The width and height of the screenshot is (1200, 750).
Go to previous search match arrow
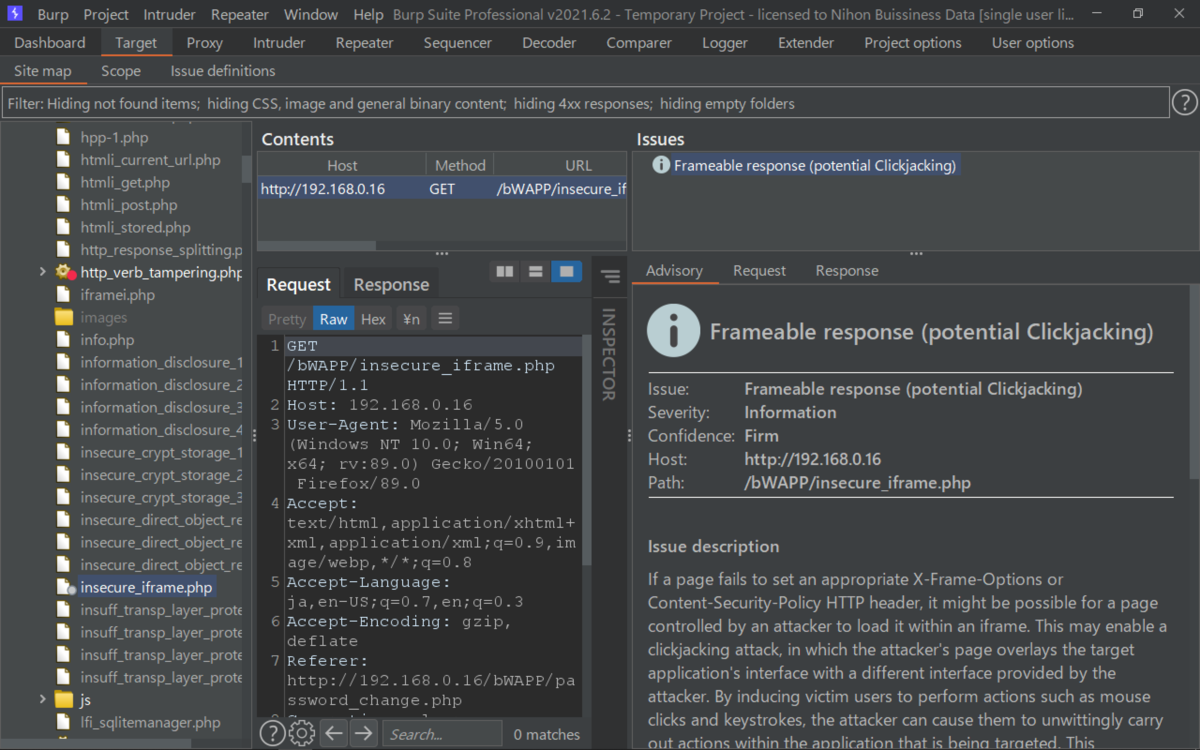(x=334, y=734)
